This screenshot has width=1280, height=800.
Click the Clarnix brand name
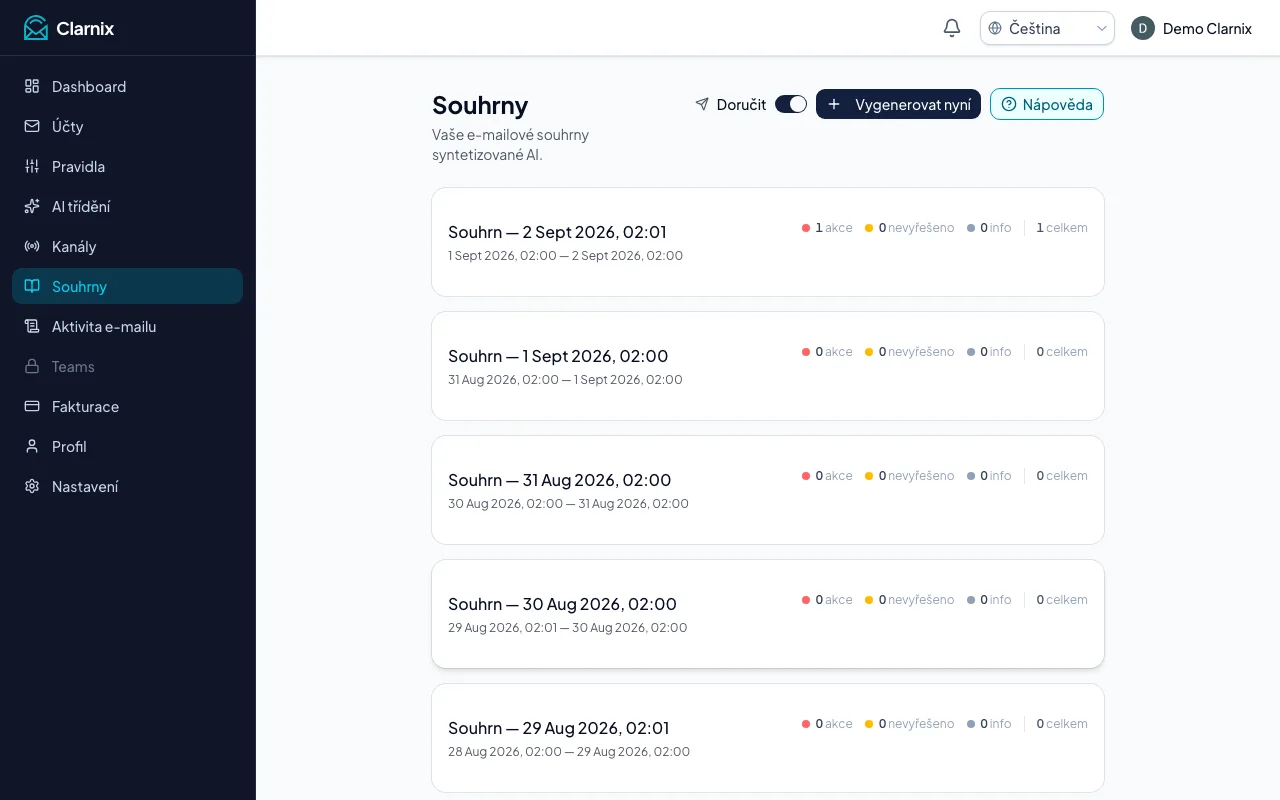[85, 28]
